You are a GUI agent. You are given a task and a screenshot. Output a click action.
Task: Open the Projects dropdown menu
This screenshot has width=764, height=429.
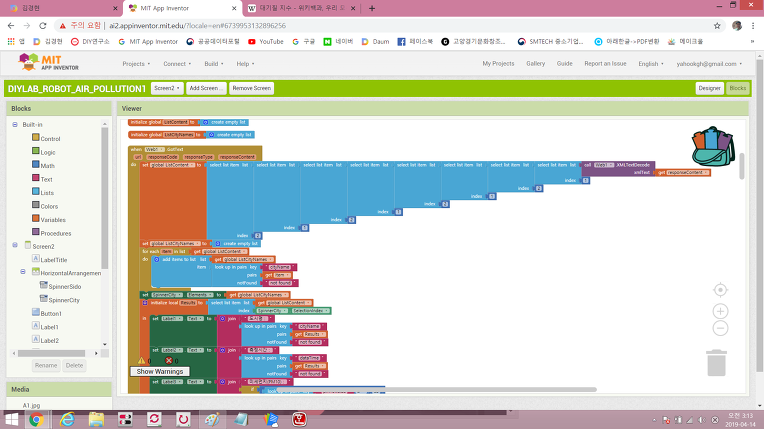click(136, 64)
